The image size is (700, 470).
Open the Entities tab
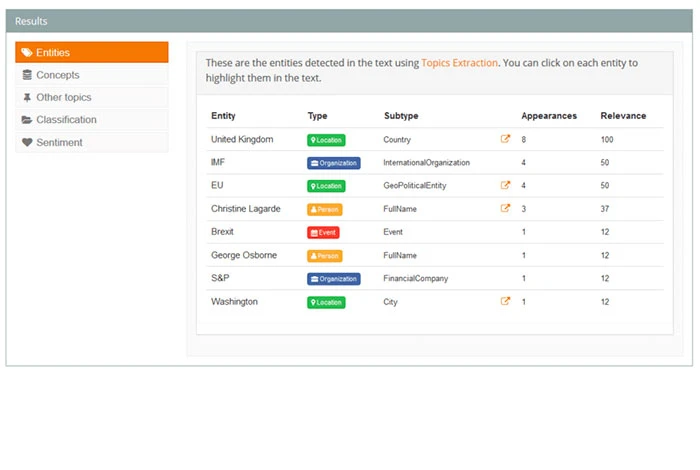[x=92, y=52]
